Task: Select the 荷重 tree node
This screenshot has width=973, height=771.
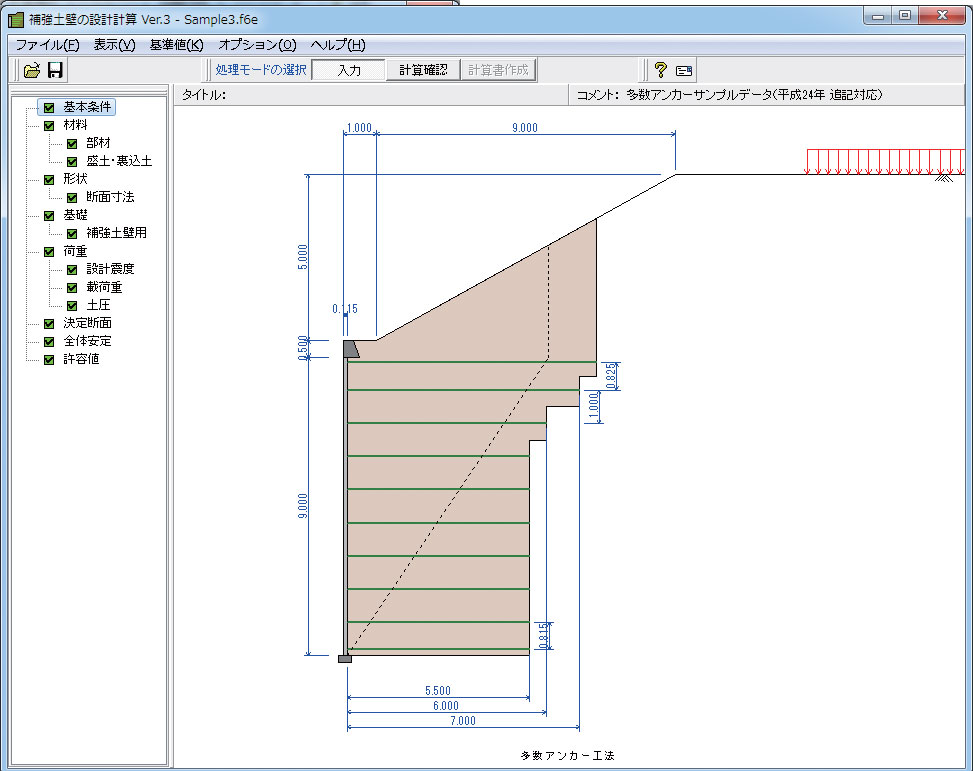Action: 75,251
